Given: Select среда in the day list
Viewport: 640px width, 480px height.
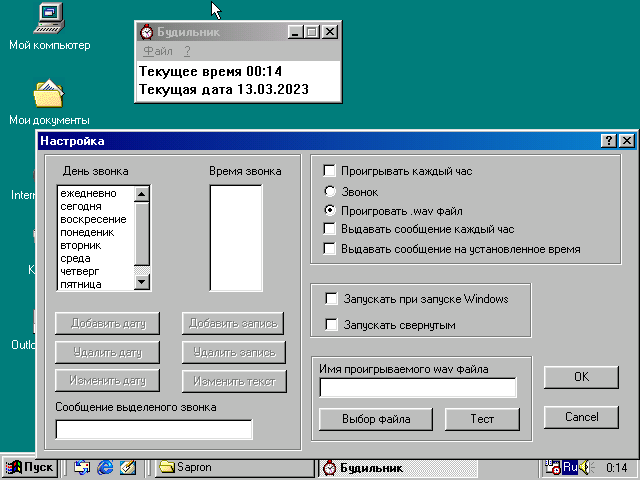Looking at the screenshot, I should pos(96,258).
